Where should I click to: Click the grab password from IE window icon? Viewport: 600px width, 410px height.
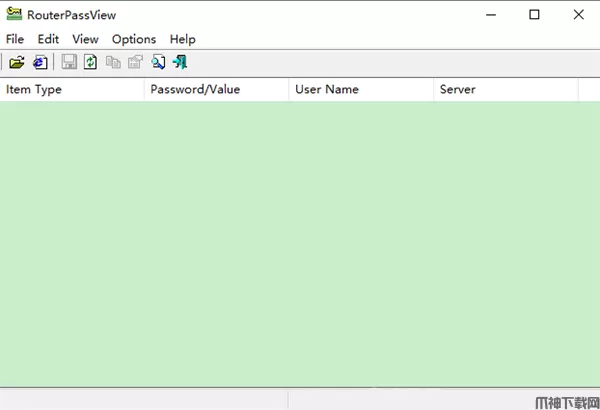coord(40,62)
